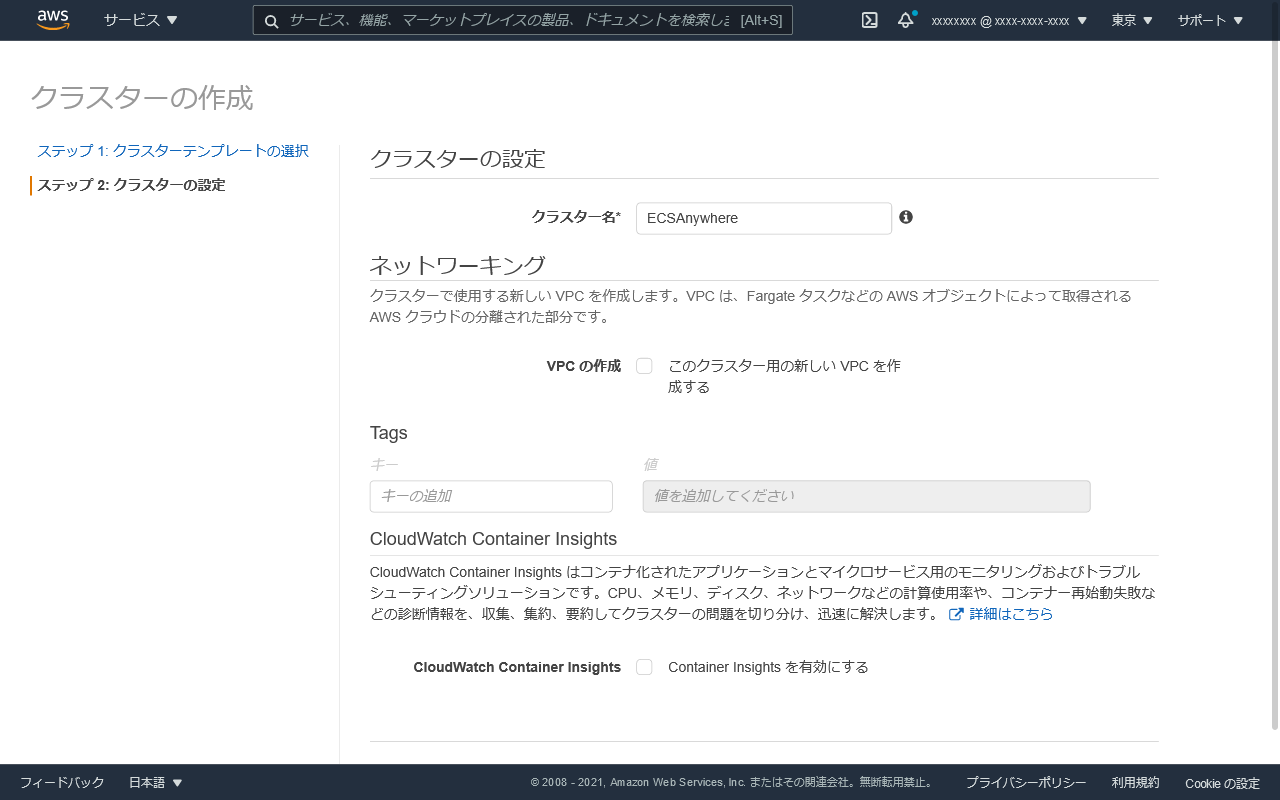Image resolution: width=1280 pixels, height=800 pixels.
Task: Enable the new VPC creation checkbox
Action: click(644, 366)
